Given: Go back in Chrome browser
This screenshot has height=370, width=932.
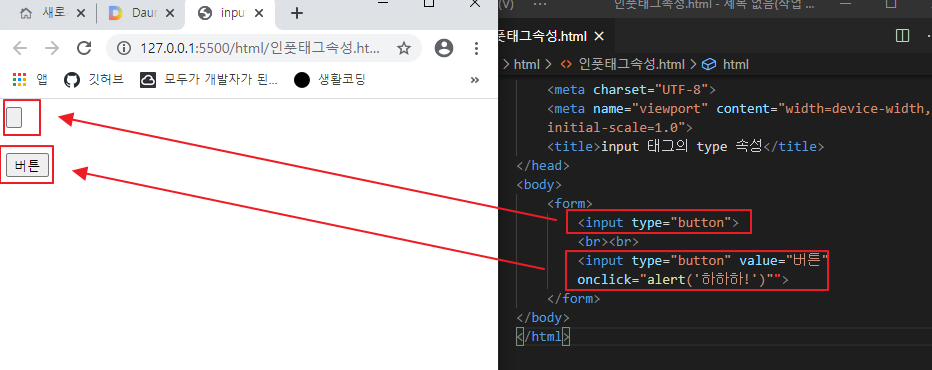Looking at the screenshot, I should coord(20,48).
